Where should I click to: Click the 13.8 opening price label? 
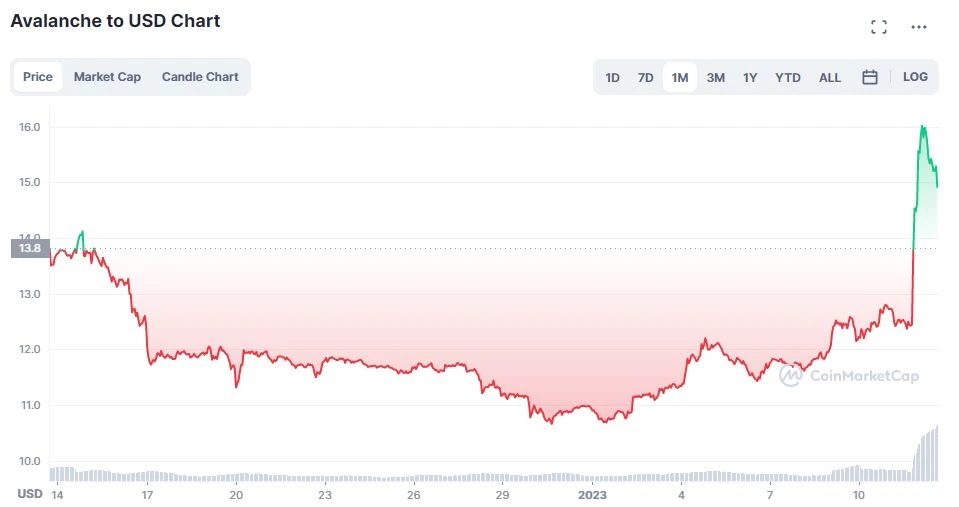[29, 248]
